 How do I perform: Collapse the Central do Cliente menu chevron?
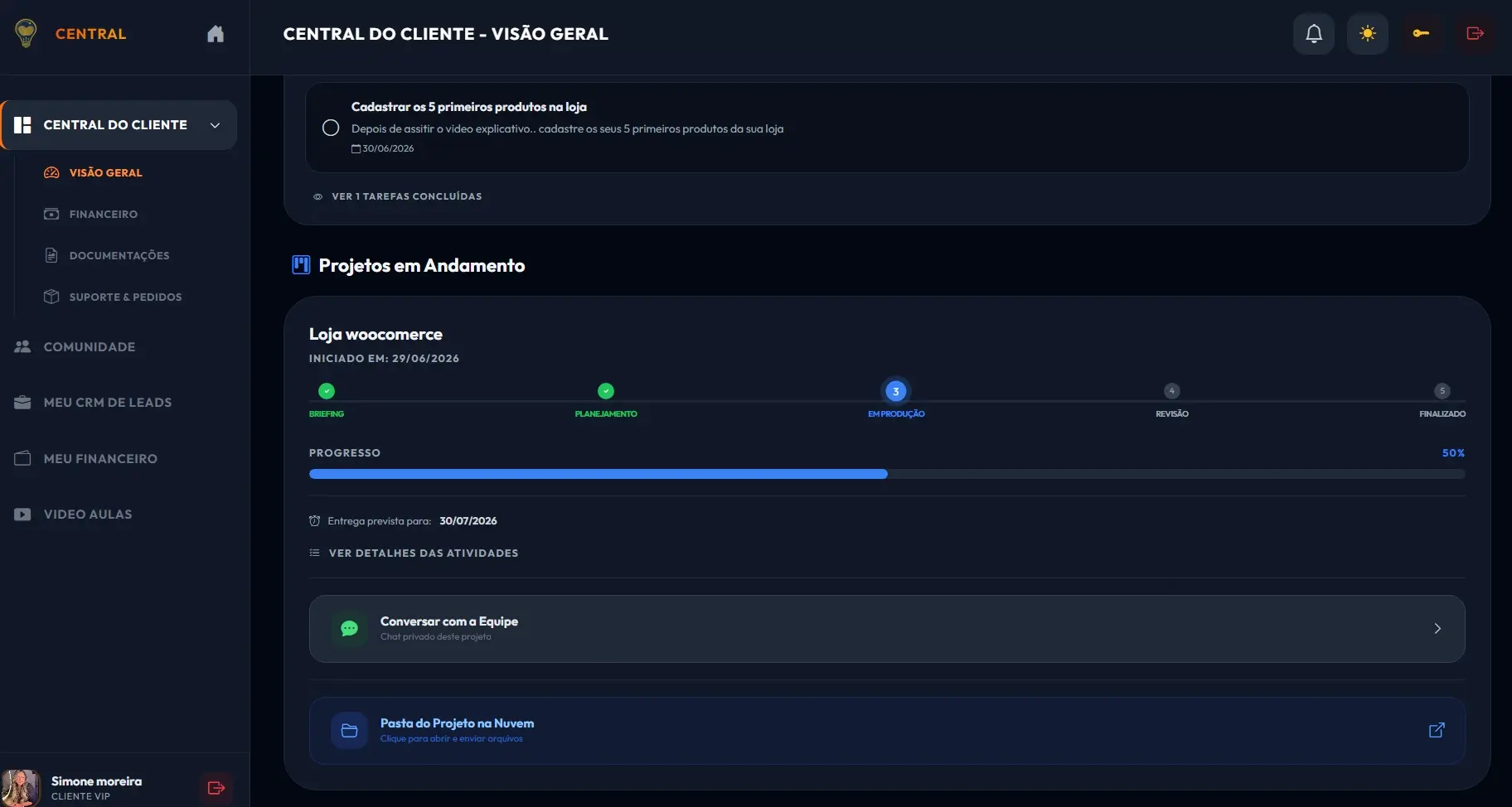coord(215,125)
